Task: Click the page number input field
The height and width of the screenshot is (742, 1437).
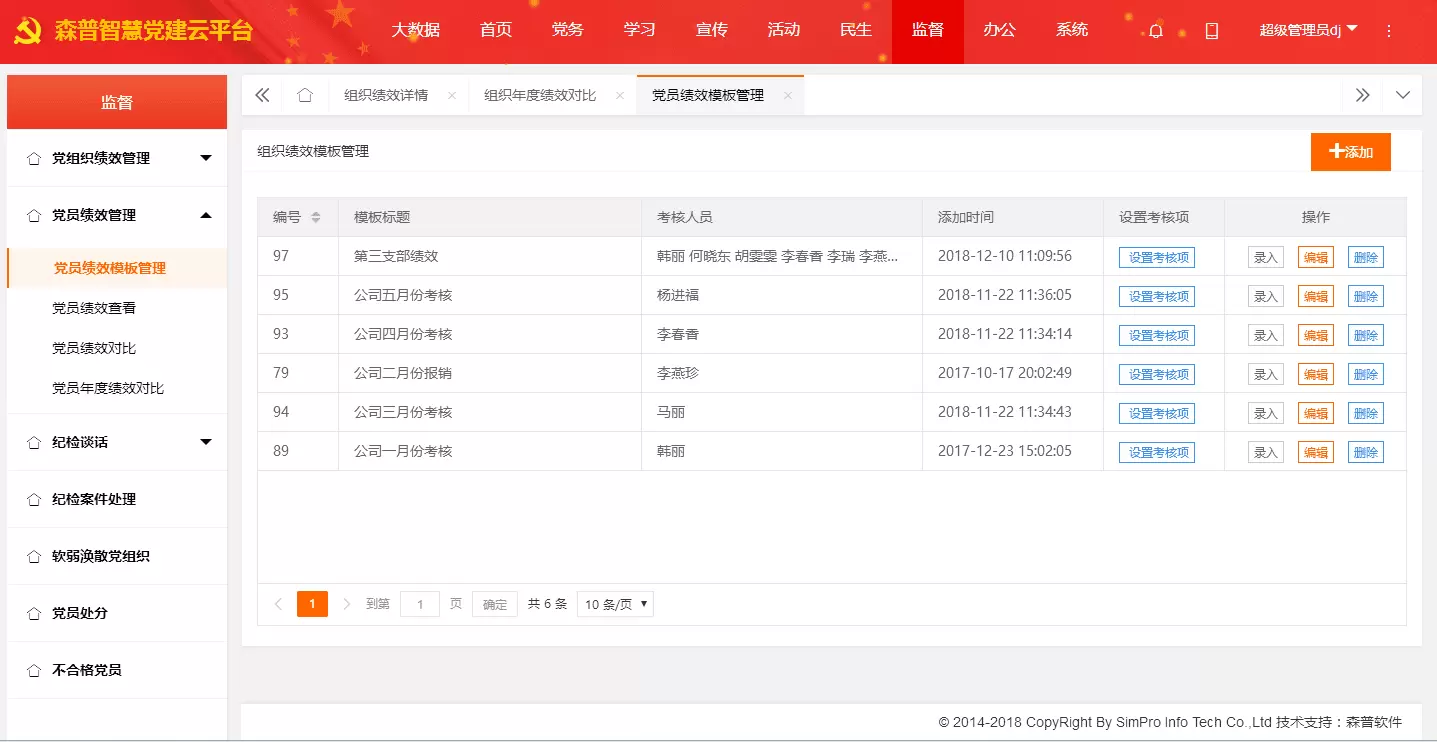Action: [420, 604]
